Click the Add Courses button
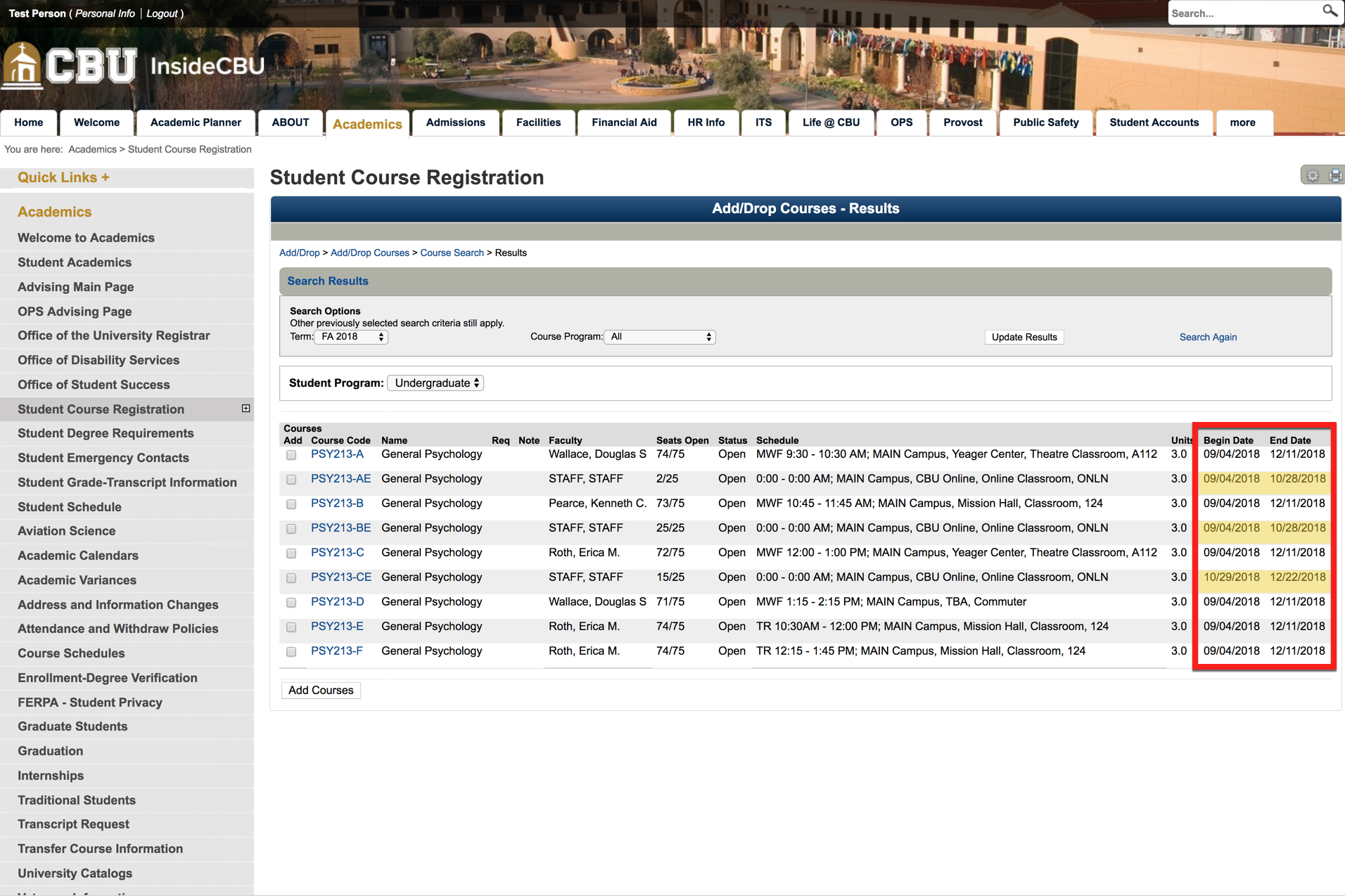 click(321, 690)
